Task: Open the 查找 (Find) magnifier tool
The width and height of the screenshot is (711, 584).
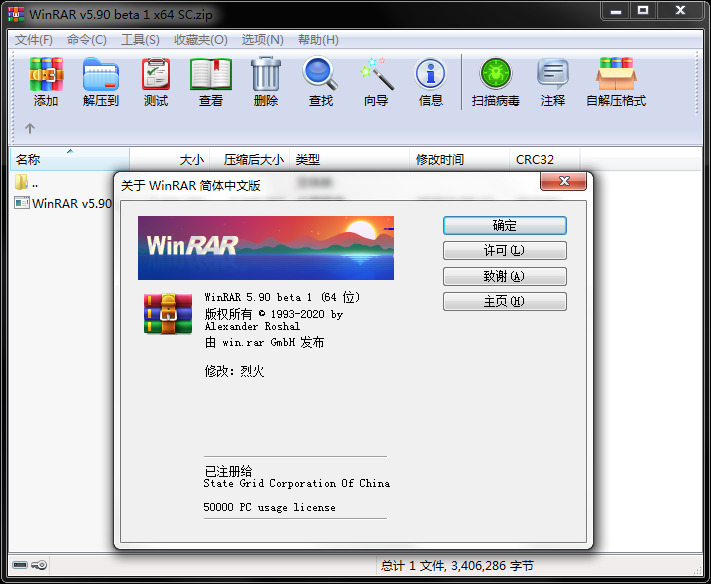Action: coord(321,82)
